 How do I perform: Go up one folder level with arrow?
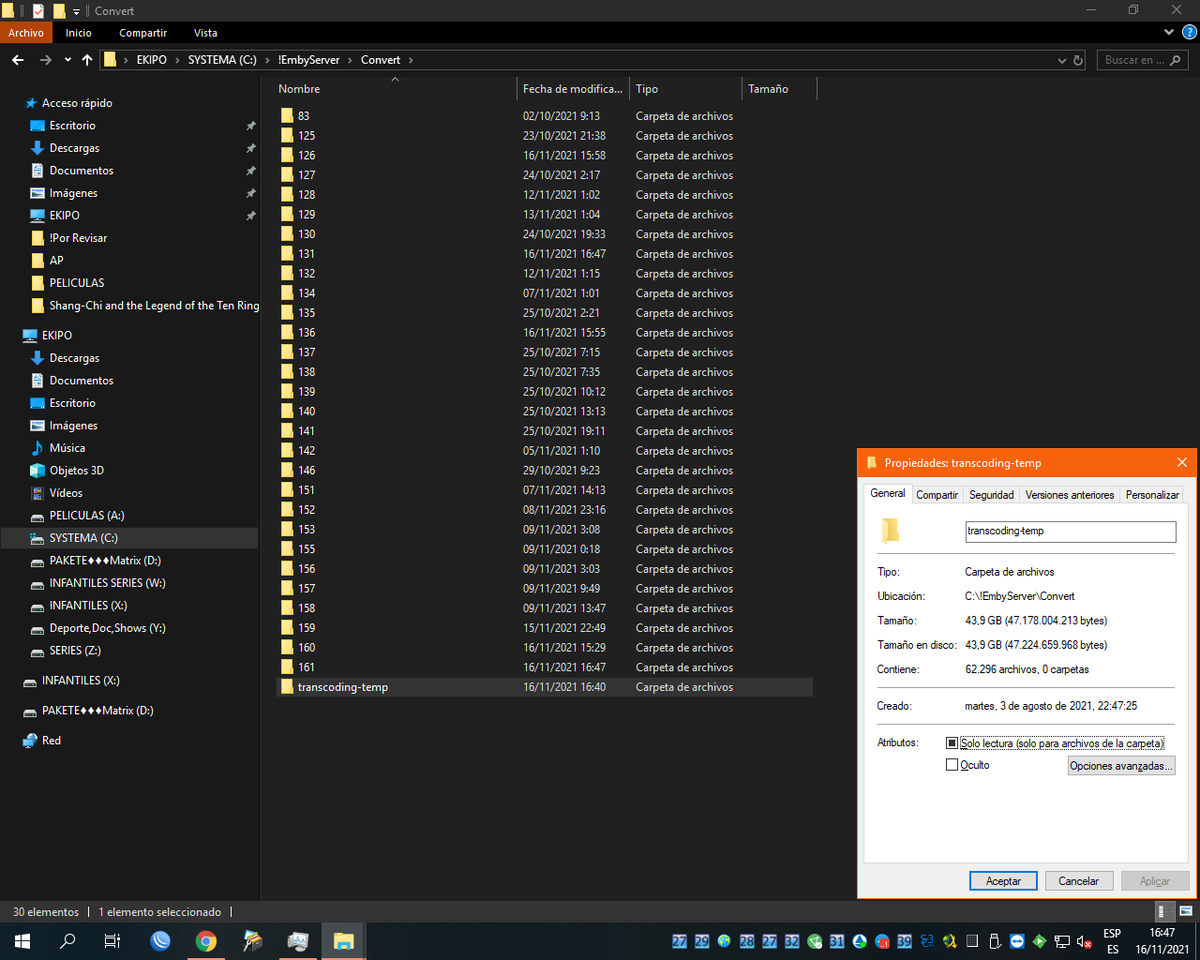coord(87,60)
